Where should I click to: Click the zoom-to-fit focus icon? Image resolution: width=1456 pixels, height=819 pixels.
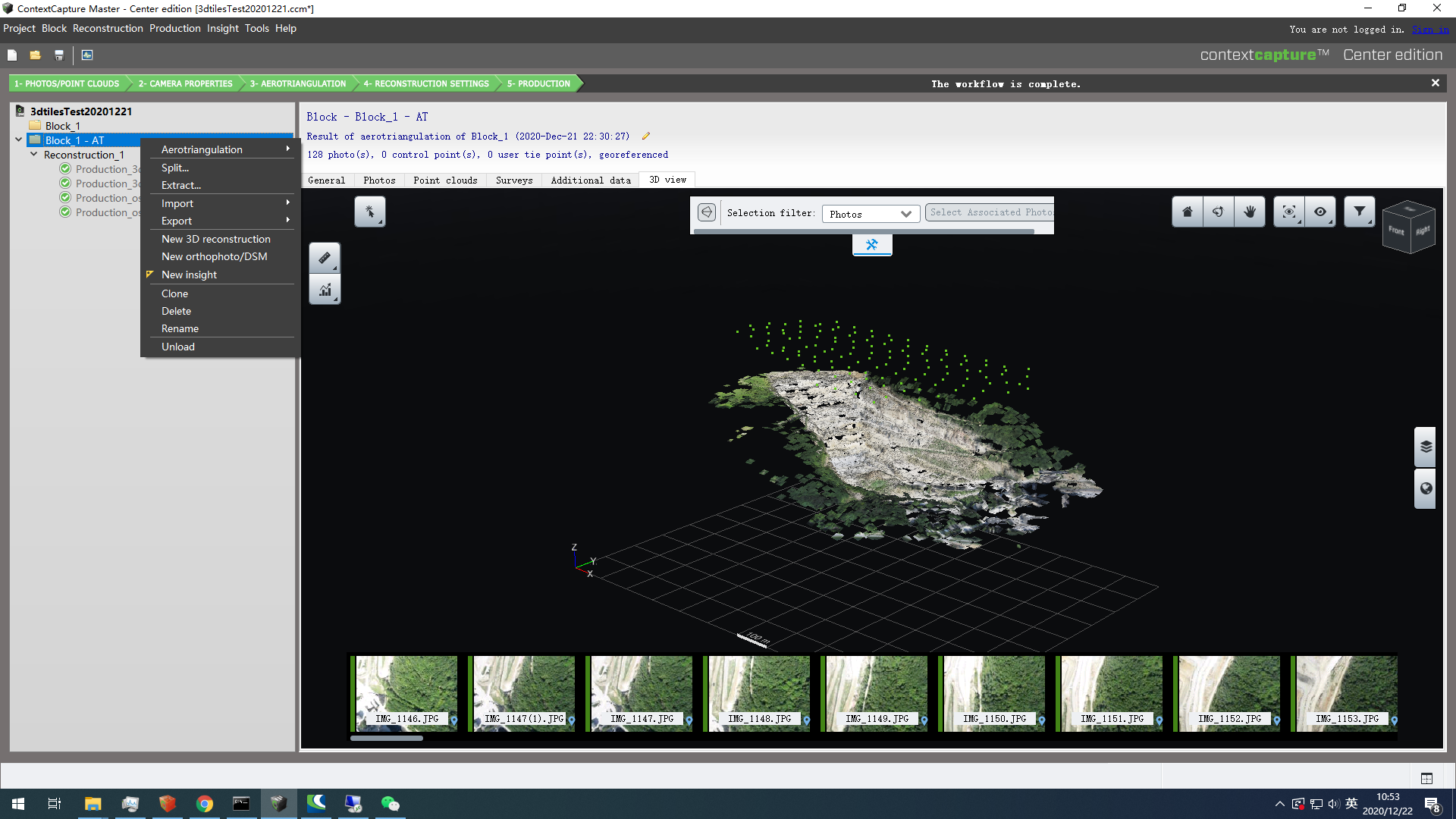(x=1289, y=212)
